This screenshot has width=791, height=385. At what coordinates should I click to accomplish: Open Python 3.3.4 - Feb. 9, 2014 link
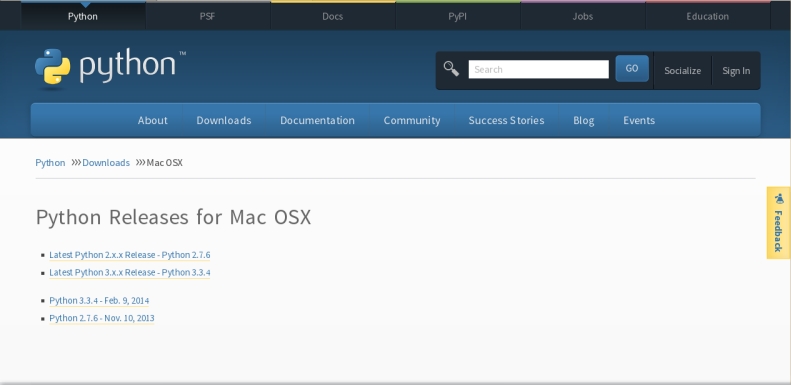coord(99,301)
